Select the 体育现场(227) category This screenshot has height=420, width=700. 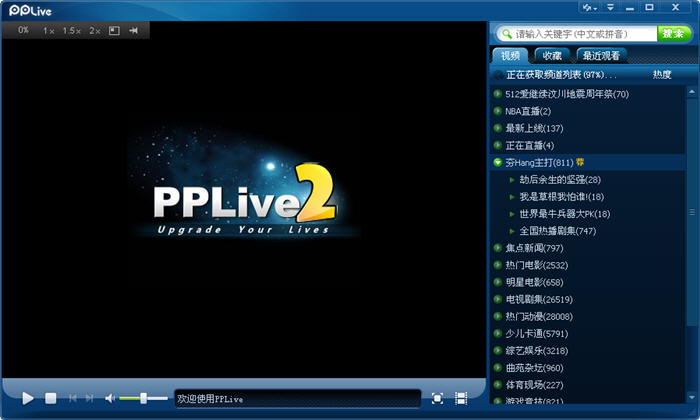click(534, 385)
